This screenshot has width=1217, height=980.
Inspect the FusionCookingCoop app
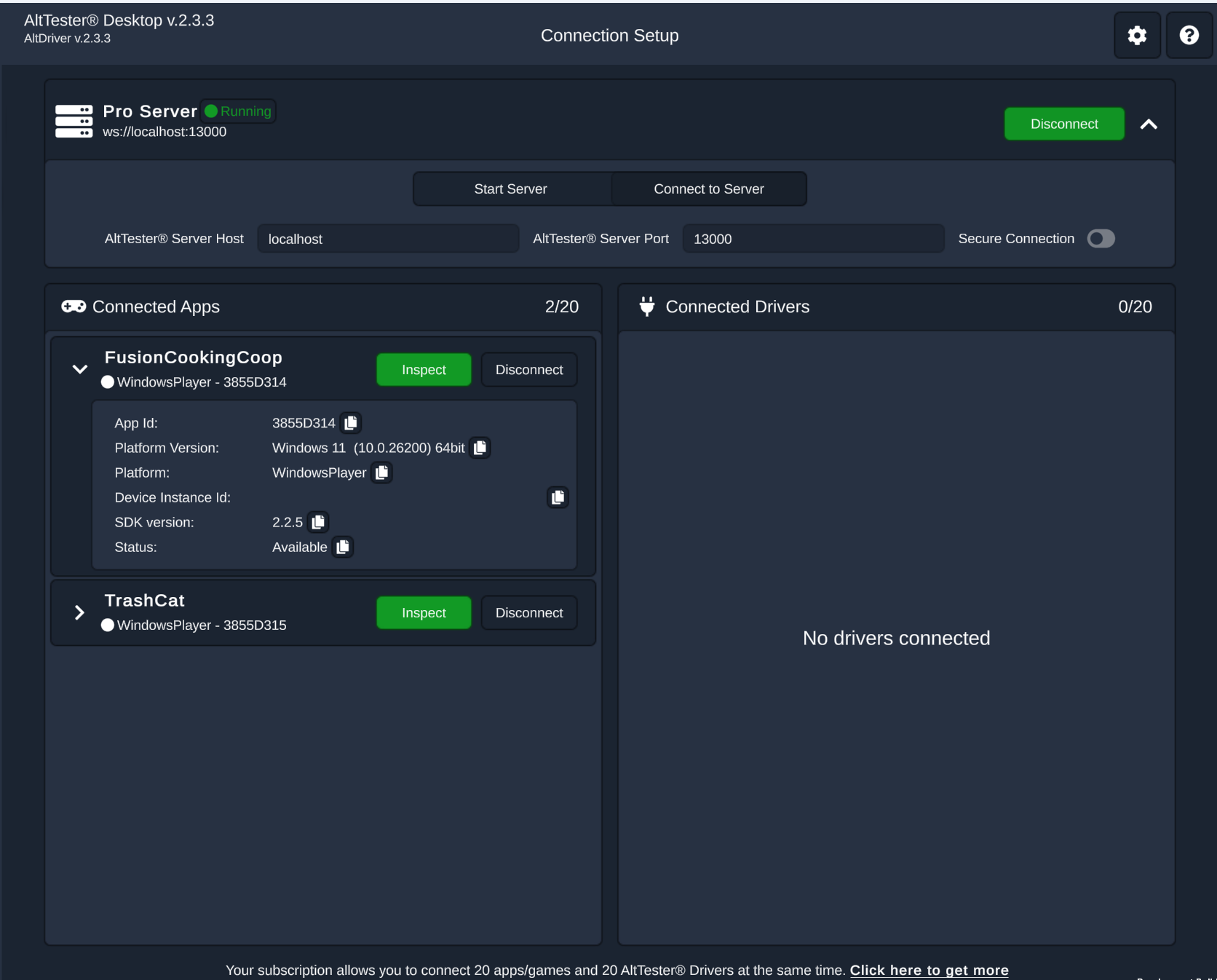click(x=424, y=370)
